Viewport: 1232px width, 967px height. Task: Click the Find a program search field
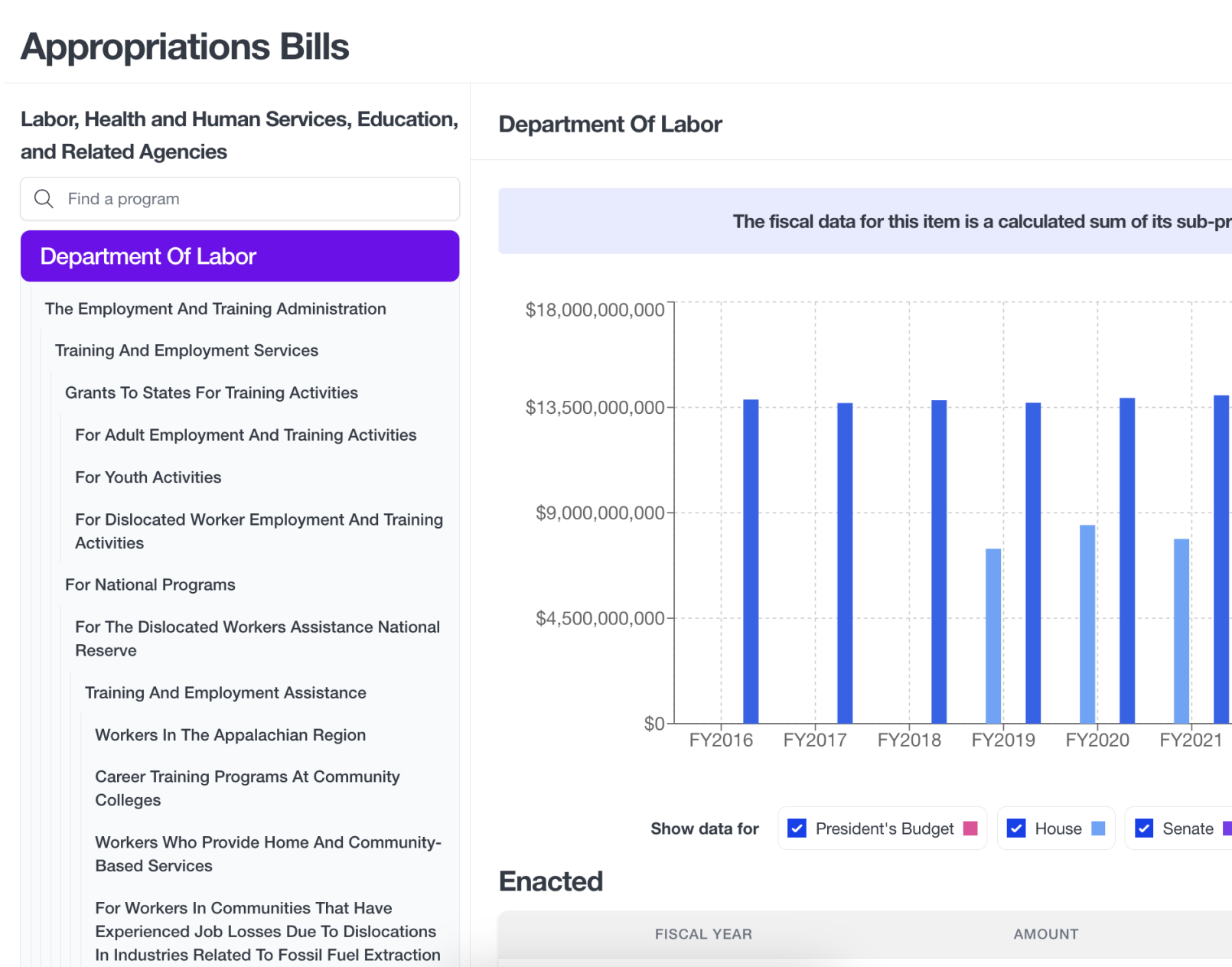(253, 199)
